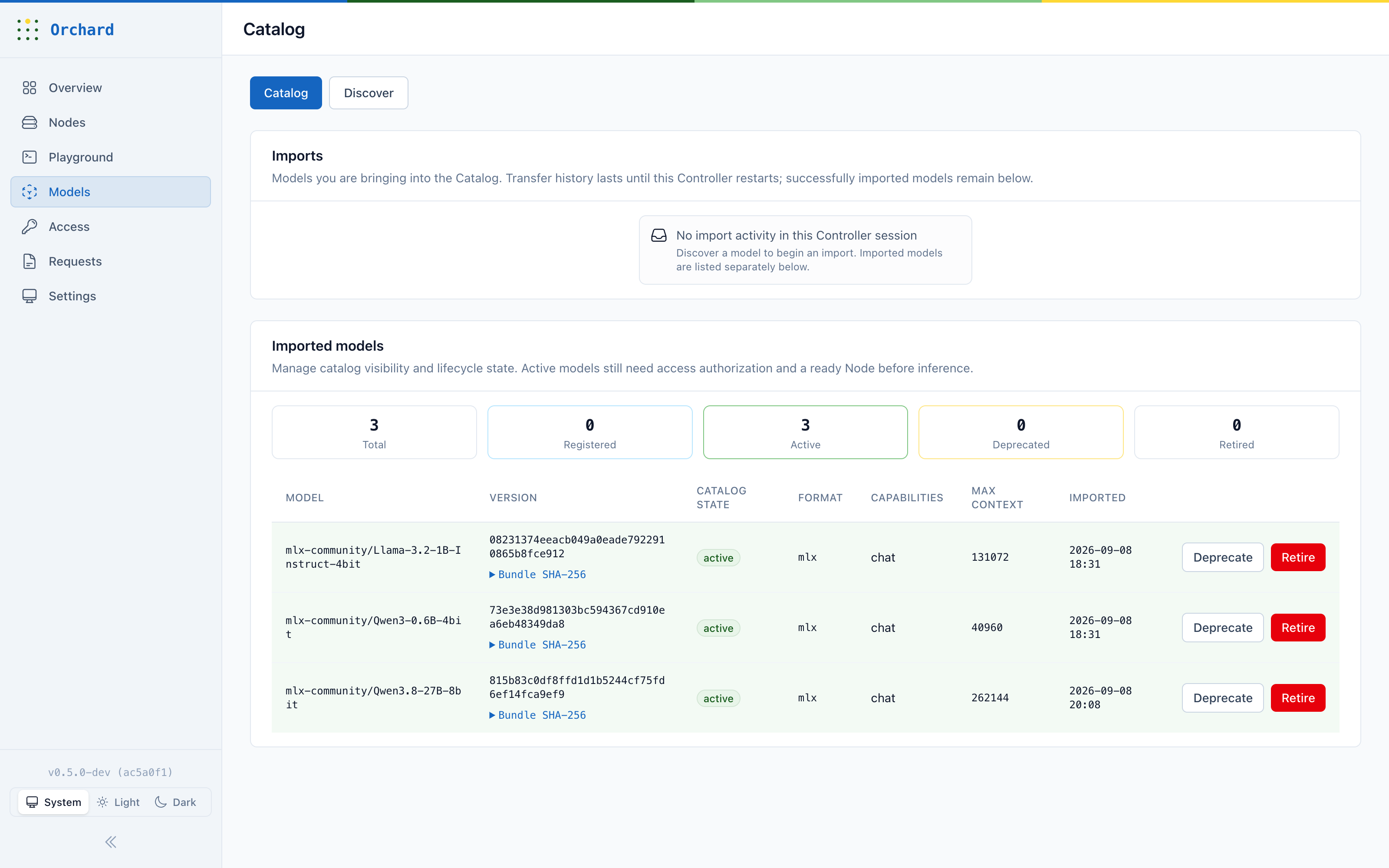The image size is (1389, 868).
Task: Click the mlx-community/Qwen3-0.6B-4bit model name
Action: [373, 628]
